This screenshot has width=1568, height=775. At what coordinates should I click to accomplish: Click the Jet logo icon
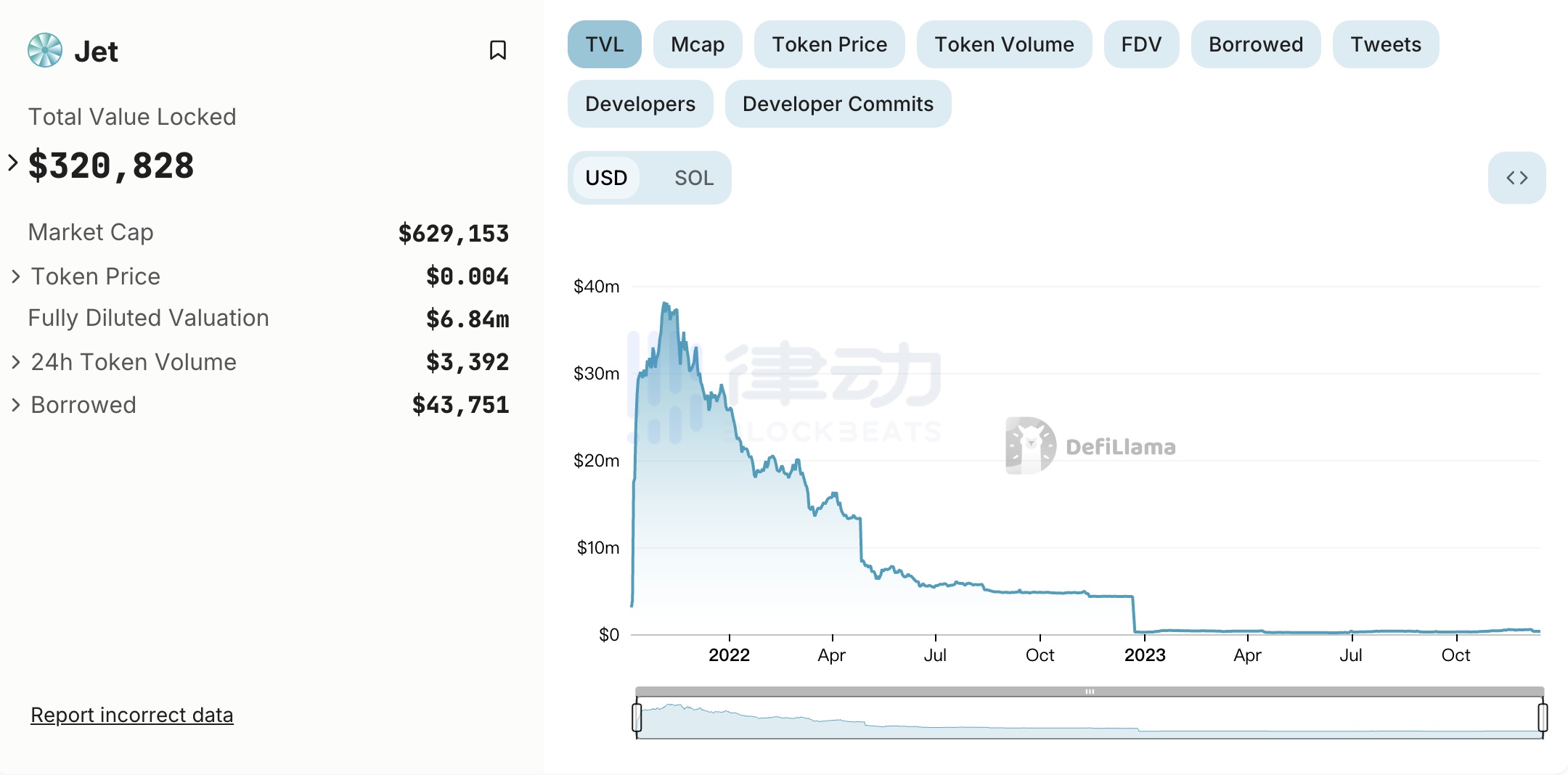[x=45, y=50]
